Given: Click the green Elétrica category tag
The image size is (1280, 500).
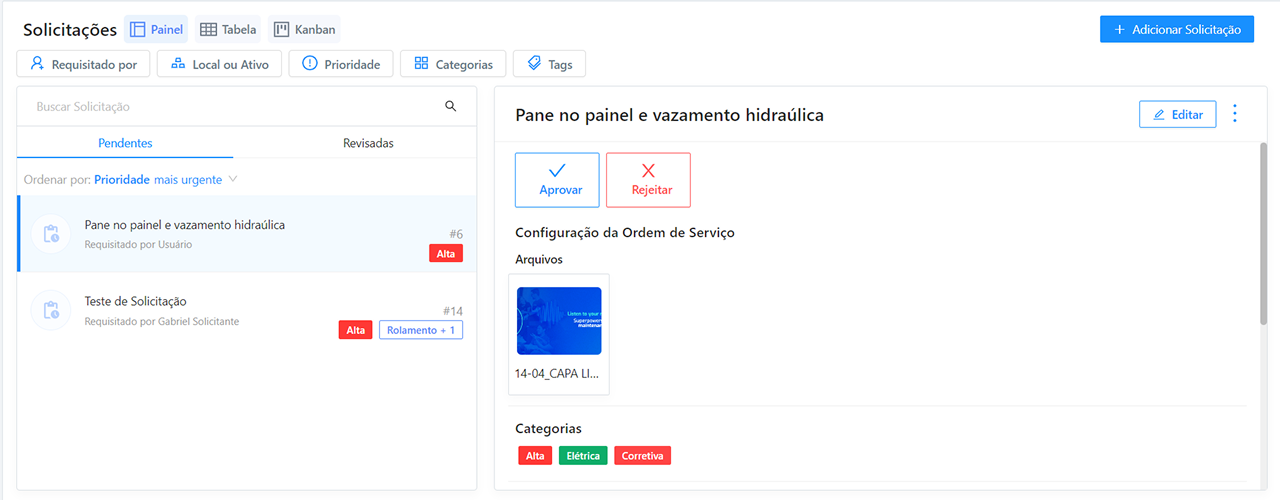Looking at the screenshot, I should point(583,456).
